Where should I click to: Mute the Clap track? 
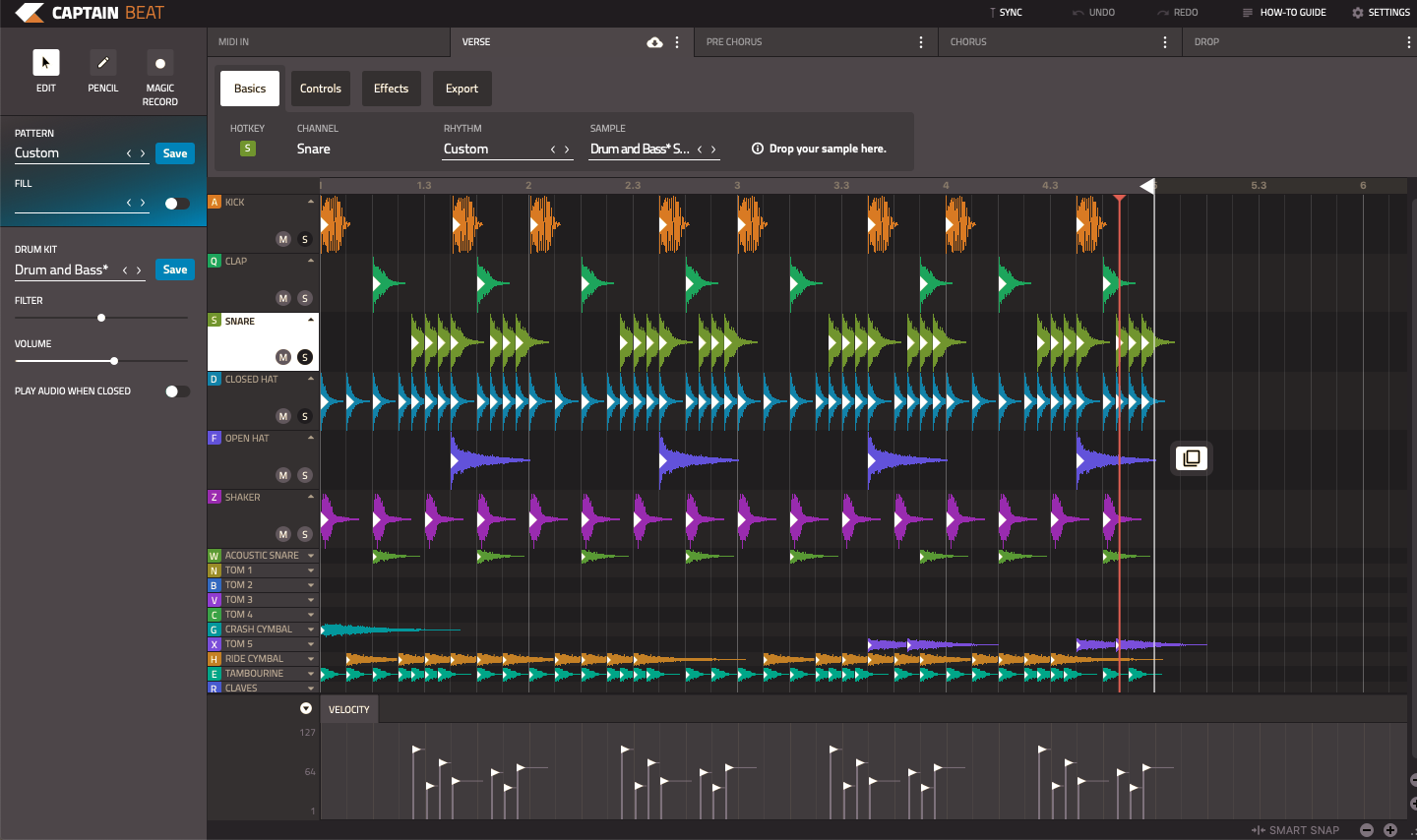(283, 298)
